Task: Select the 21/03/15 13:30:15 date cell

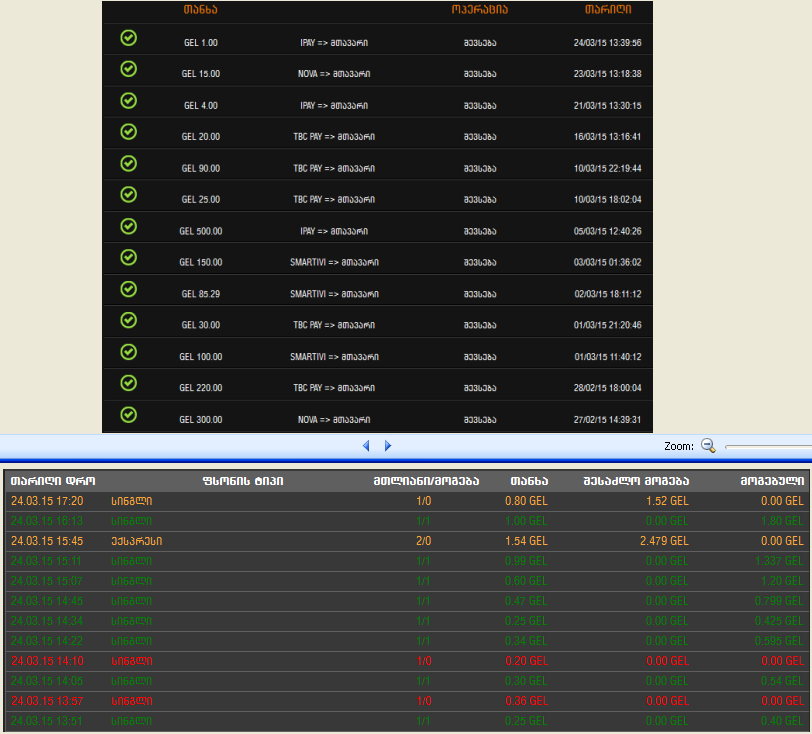Action: [x=607, y=105]
